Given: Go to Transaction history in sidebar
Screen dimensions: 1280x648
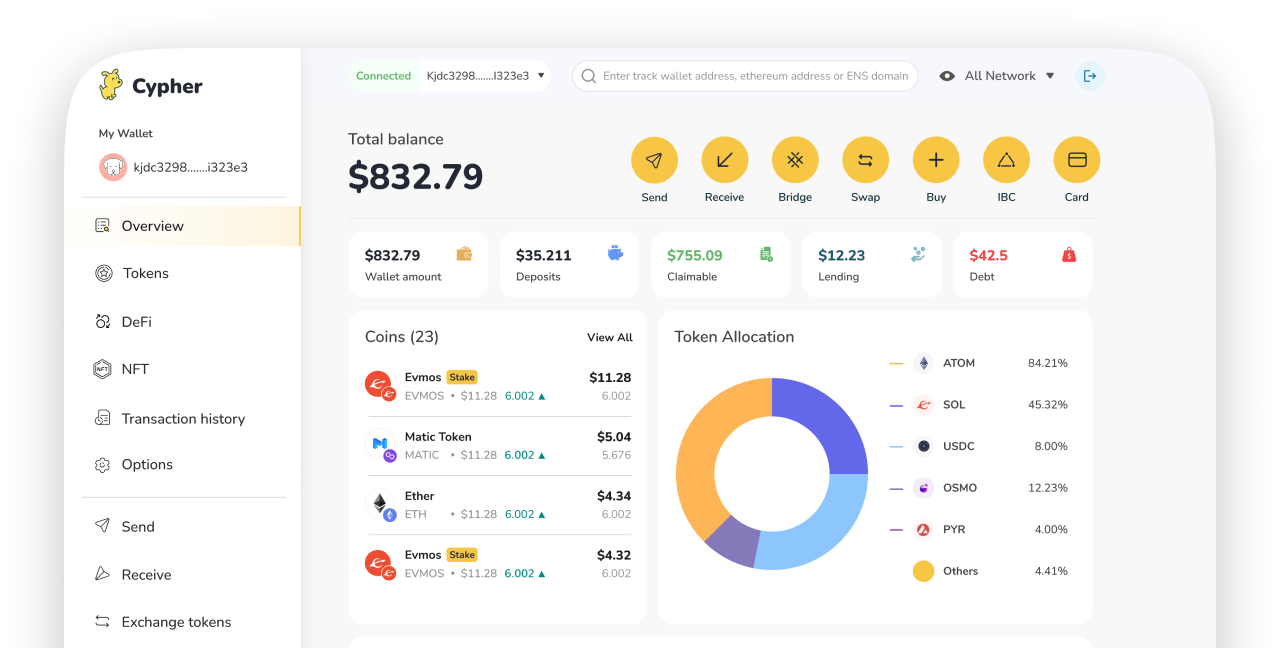Looking at the screenshot, I should tap(182, 419).
